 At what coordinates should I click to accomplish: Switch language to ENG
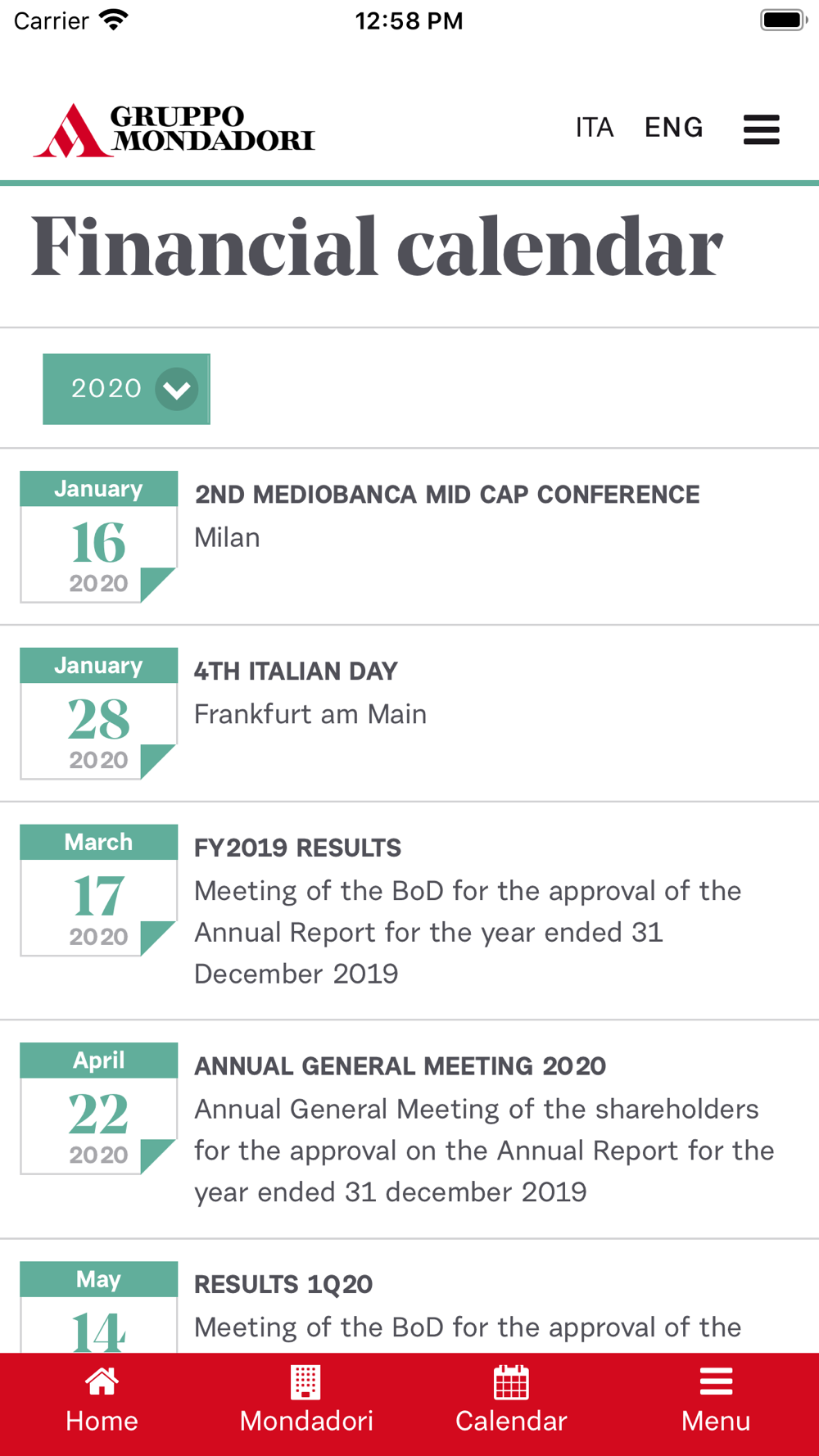[x=673, y=128]
